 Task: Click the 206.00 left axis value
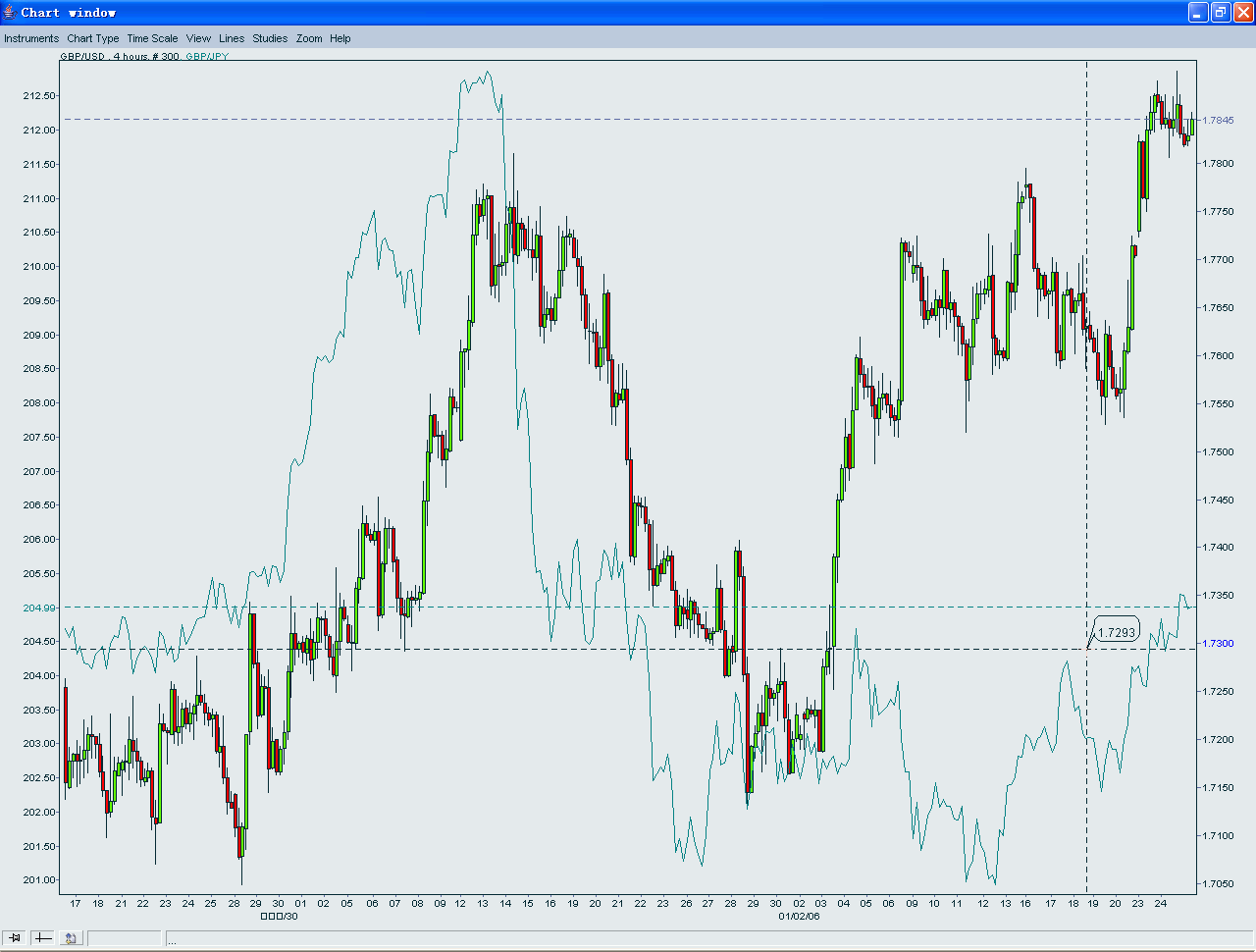(x=39, y=540)
